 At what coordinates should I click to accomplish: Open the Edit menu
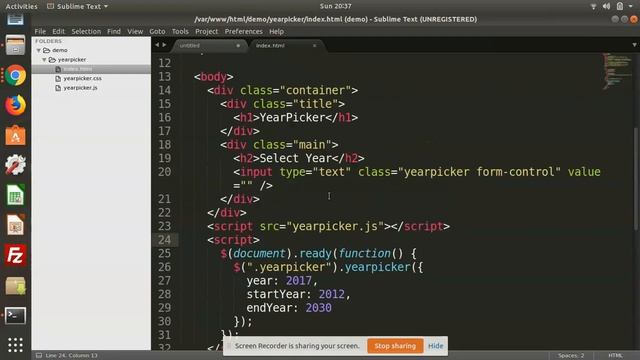(x=58, y=31)
